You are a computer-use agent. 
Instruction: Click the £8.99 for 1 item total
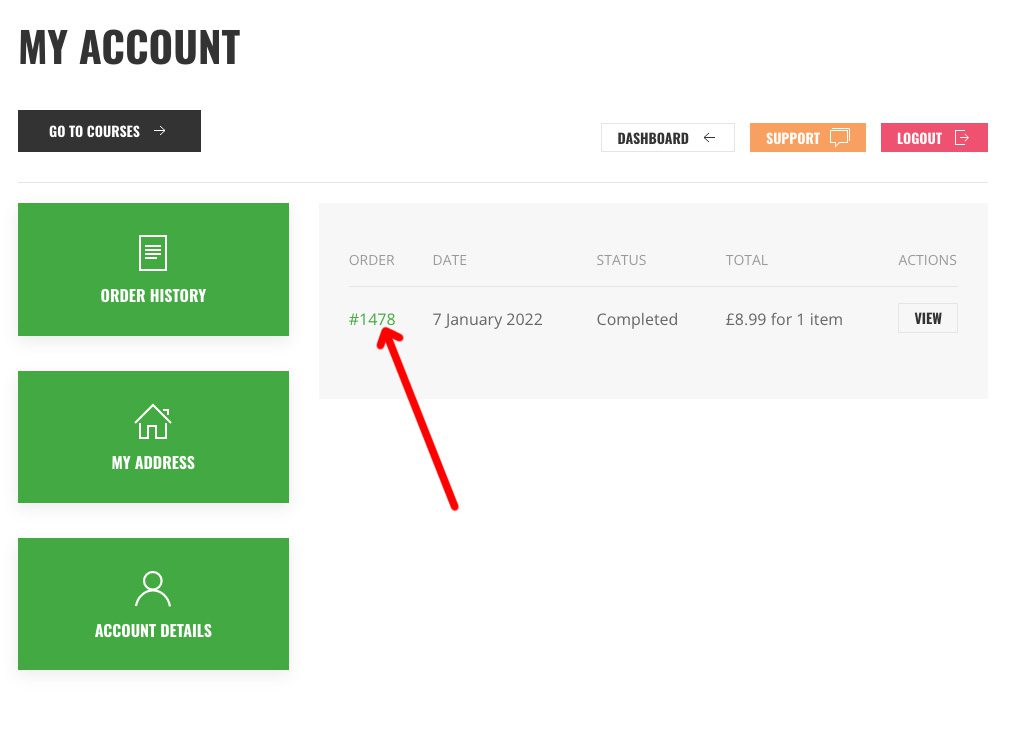point(784,319)
